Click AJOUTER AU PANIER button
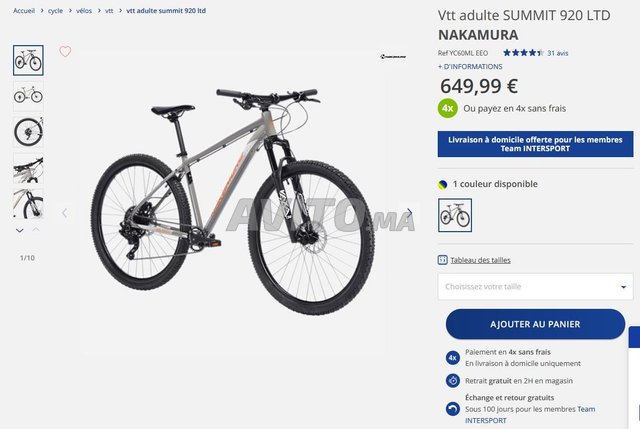This screenshot has height=429, width=640. pyautogui.click(x=535, y=324)
